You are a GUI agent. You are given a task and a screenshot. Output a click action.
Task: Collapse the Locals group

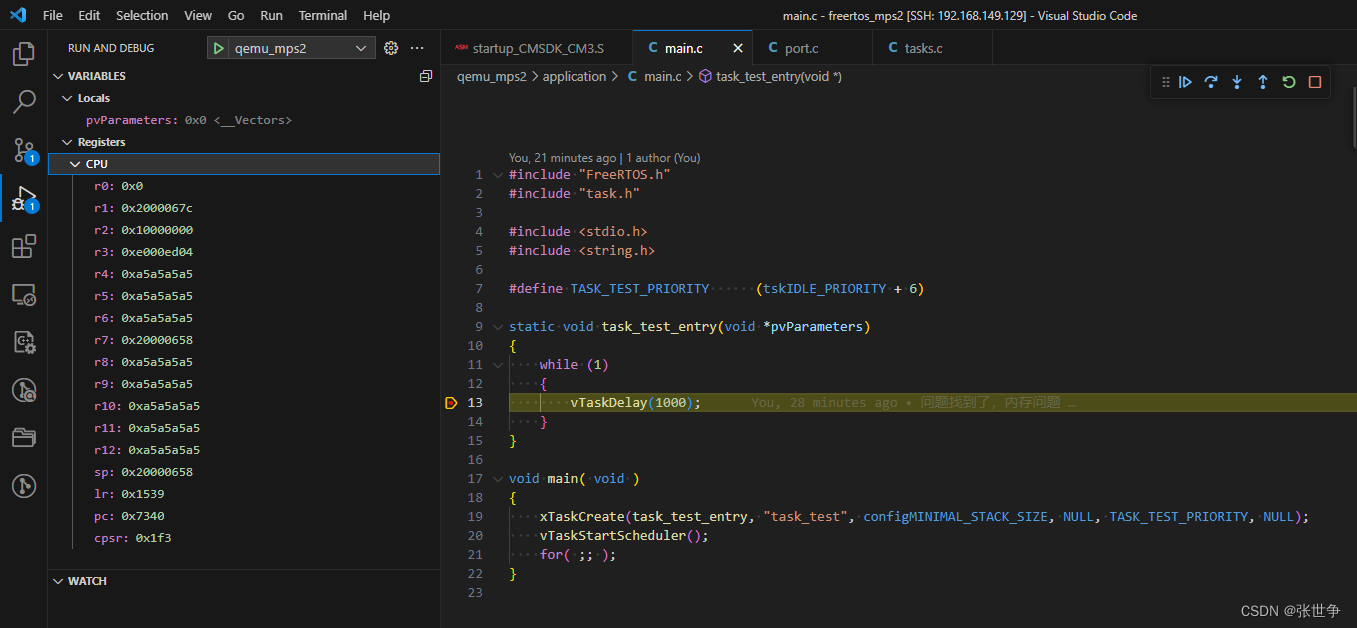[68, 98]
